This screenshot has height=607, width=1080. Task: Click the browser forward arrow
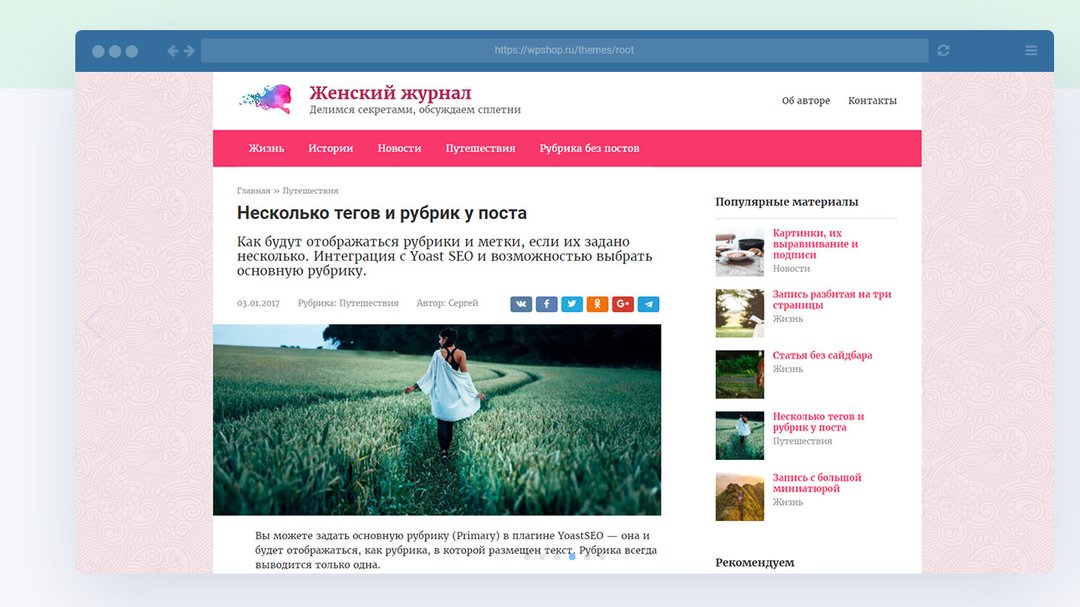(x=189, y=51)
